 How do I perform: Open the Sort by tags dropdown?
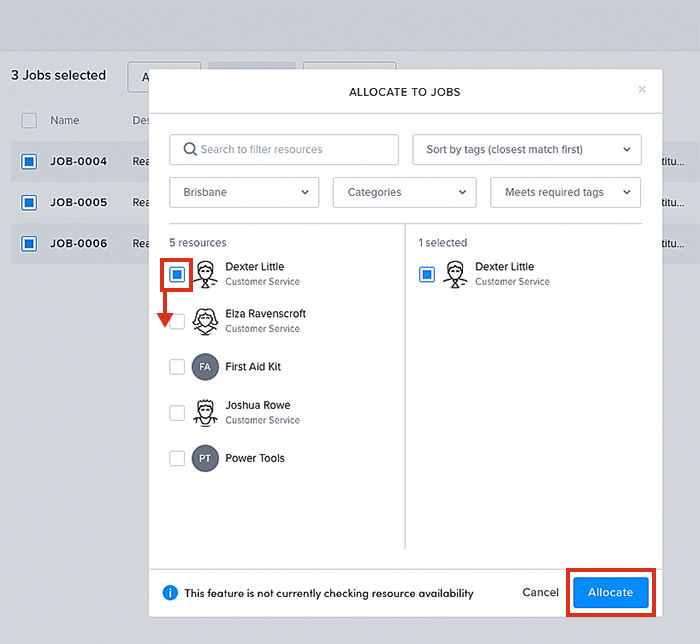pos(527,150)
